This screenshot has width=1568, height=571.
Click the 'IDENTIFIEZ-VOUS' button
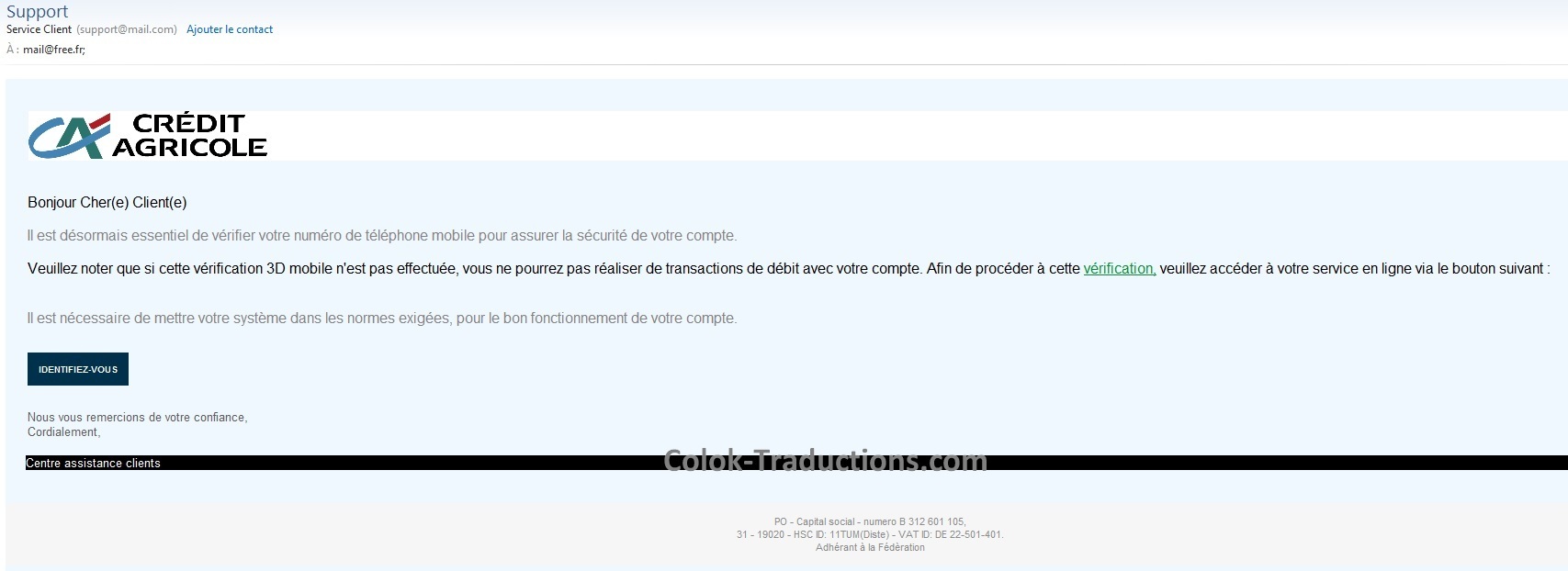pos(78,369)
